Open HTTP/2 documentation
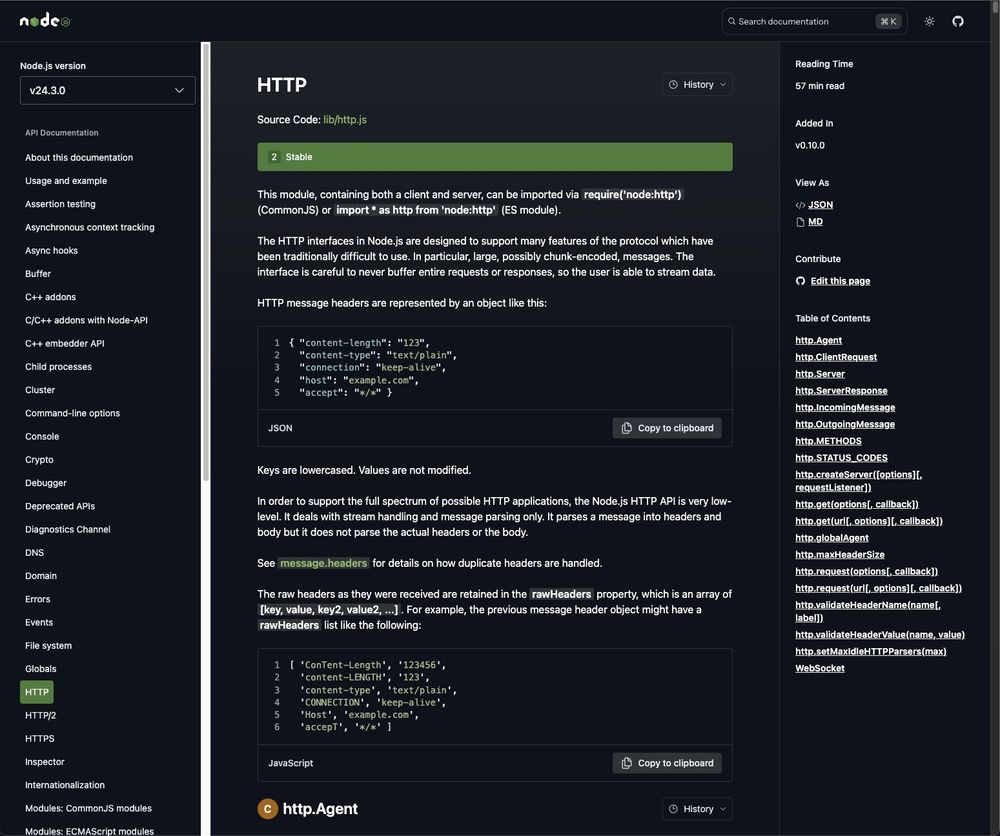 tap(40, 715)
